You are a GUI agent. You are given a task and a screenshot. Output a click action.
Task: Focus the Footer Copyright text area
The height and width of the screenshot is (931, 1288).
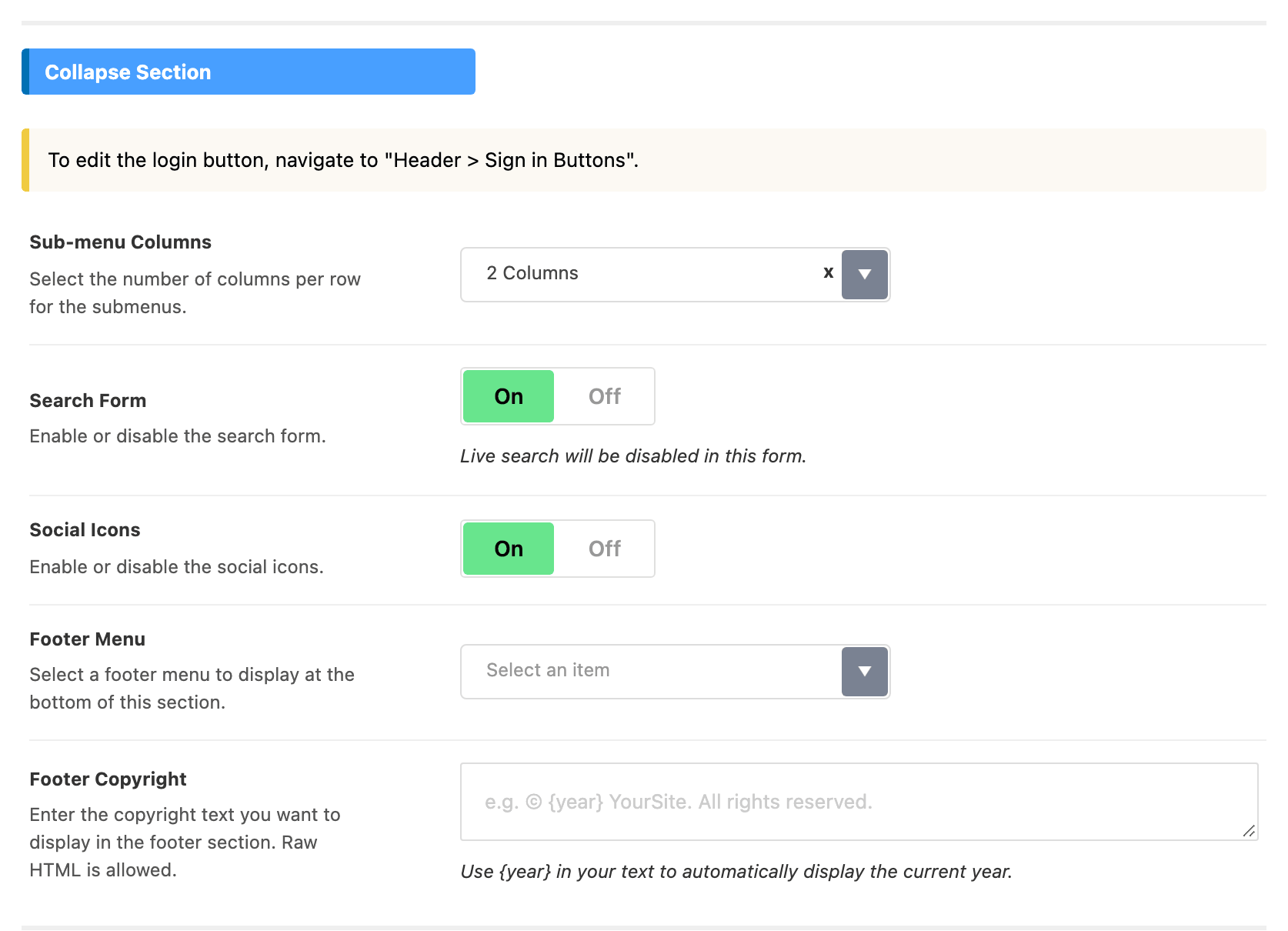(x=859, y=802)
